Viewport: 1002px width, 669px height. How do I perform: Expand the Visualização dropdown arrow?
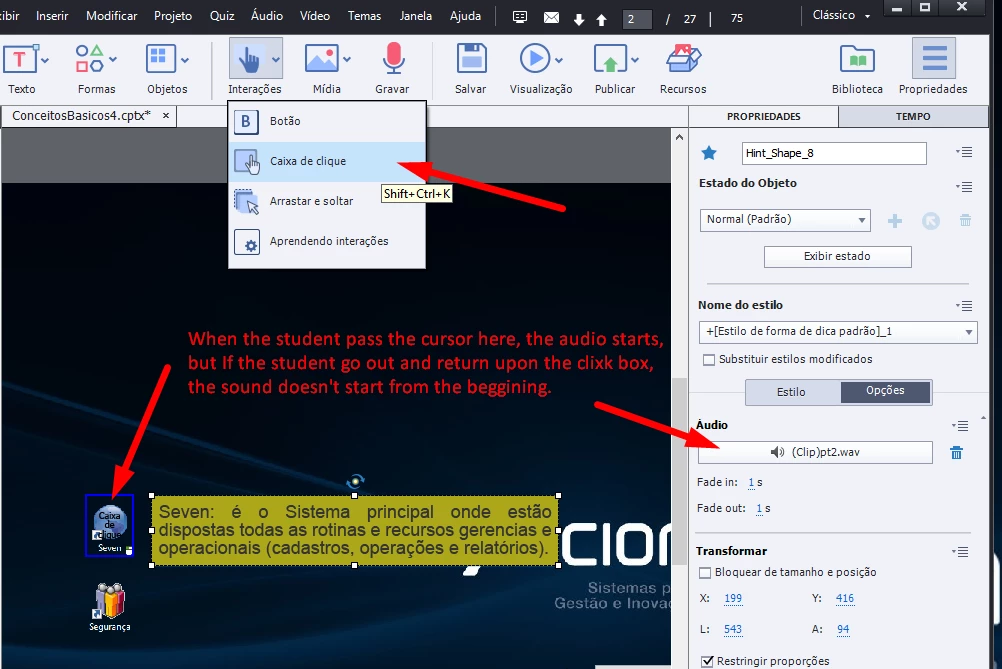[559, 60]
